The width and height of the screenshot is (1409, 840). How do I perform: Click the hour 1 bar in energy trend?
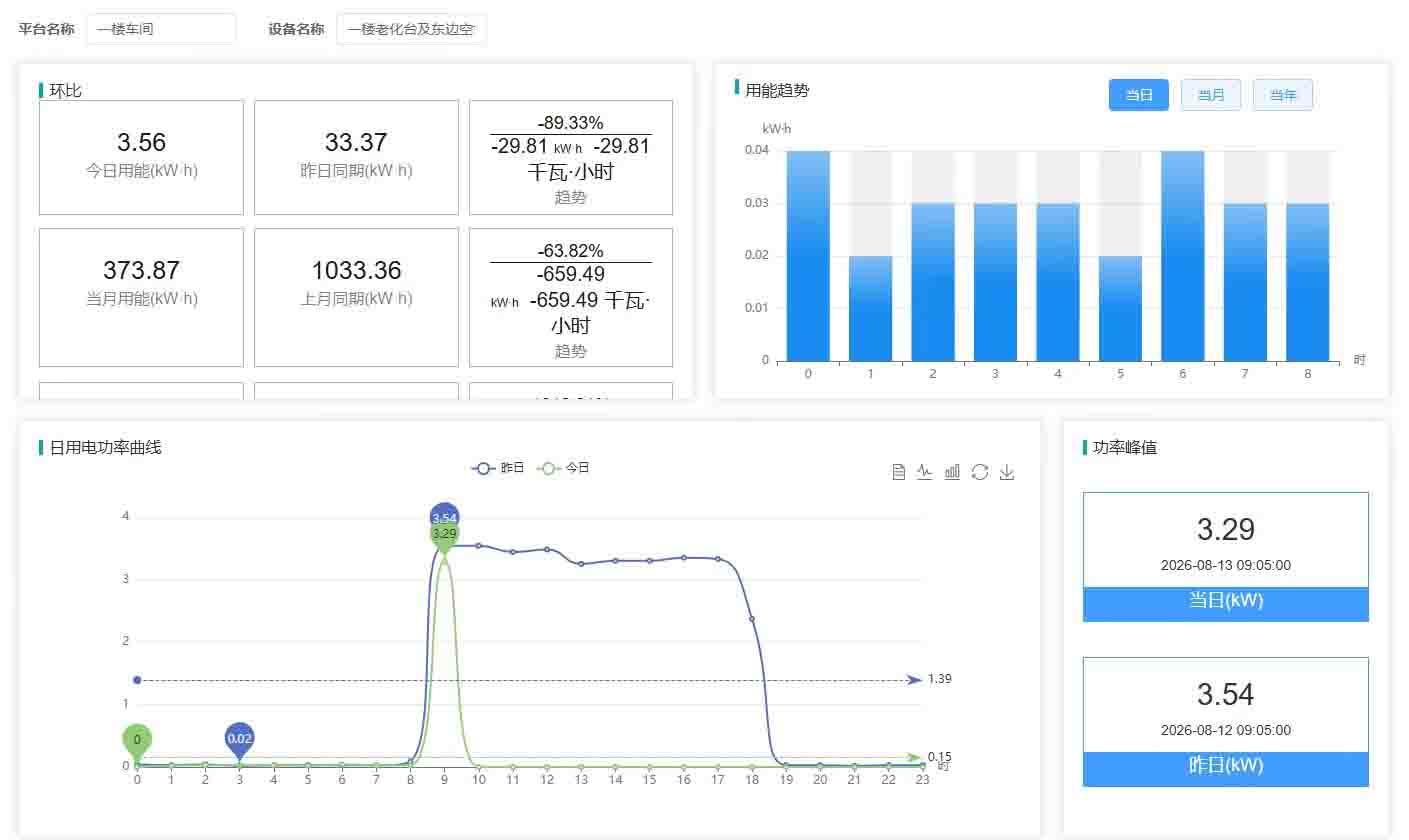[870, 308]
